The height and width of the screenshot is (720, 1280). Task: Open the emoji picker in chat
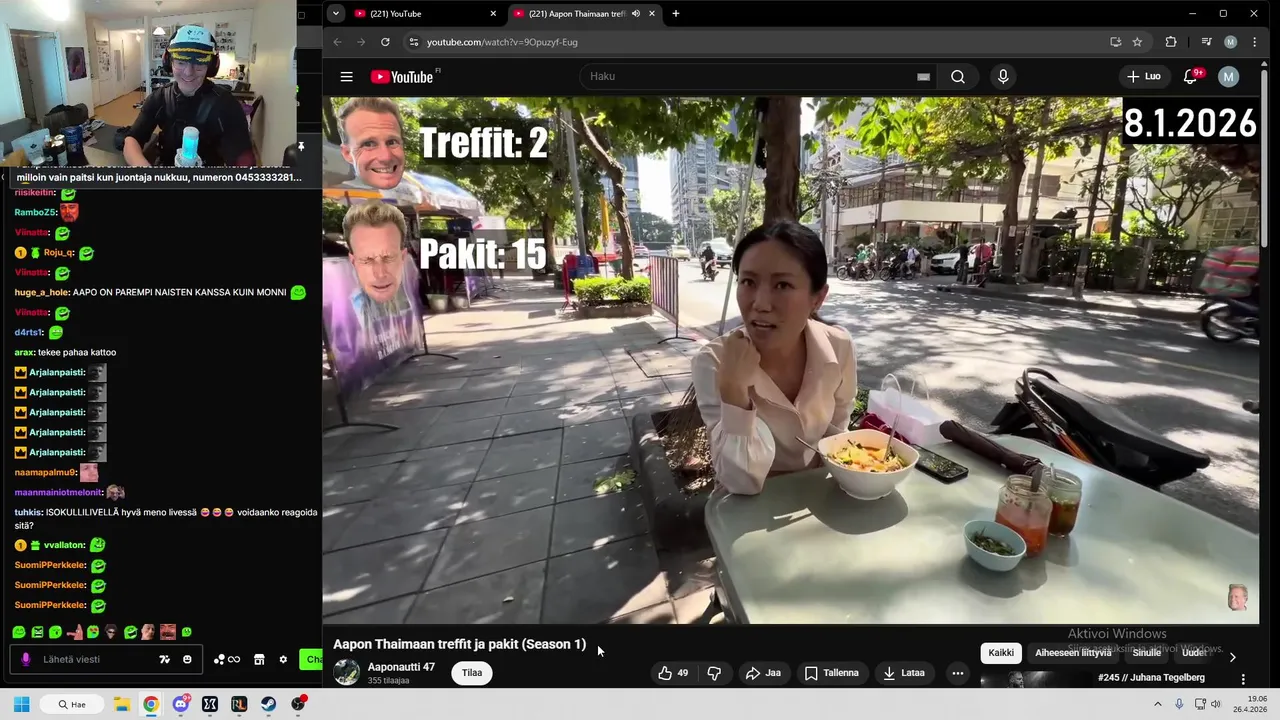(187, 659)
